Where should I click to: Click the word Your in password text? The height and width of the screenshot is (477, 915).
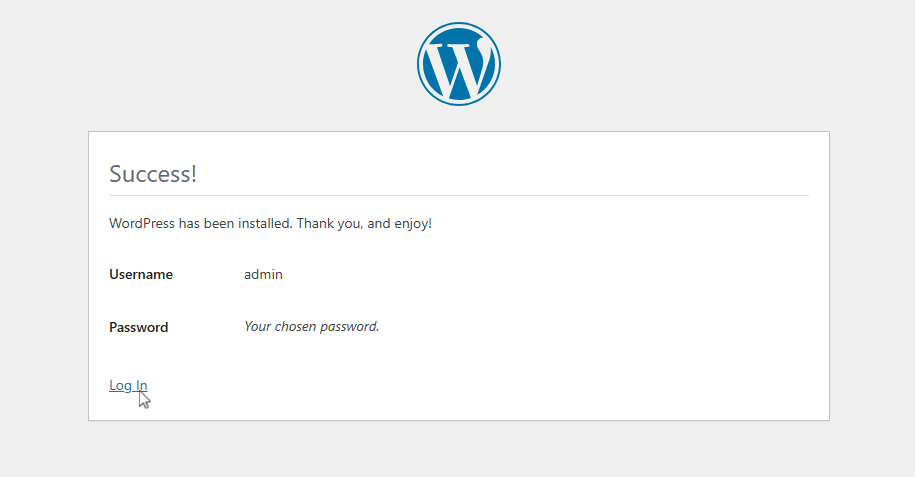pyautogui.click(x=257, y=326)
